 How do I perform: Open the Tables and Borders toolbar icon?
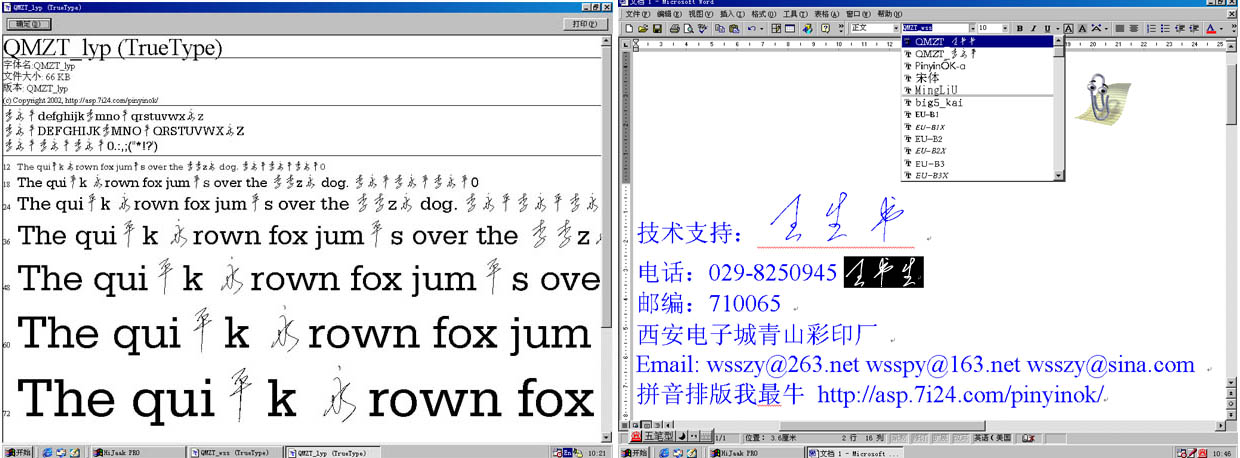(x=776, y=28)
